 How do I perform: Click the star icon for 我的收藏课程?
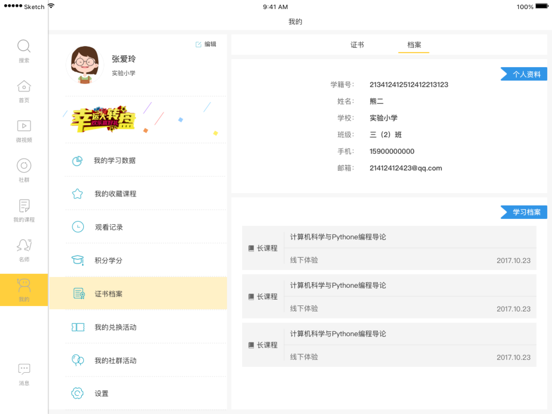pos(77,194)
